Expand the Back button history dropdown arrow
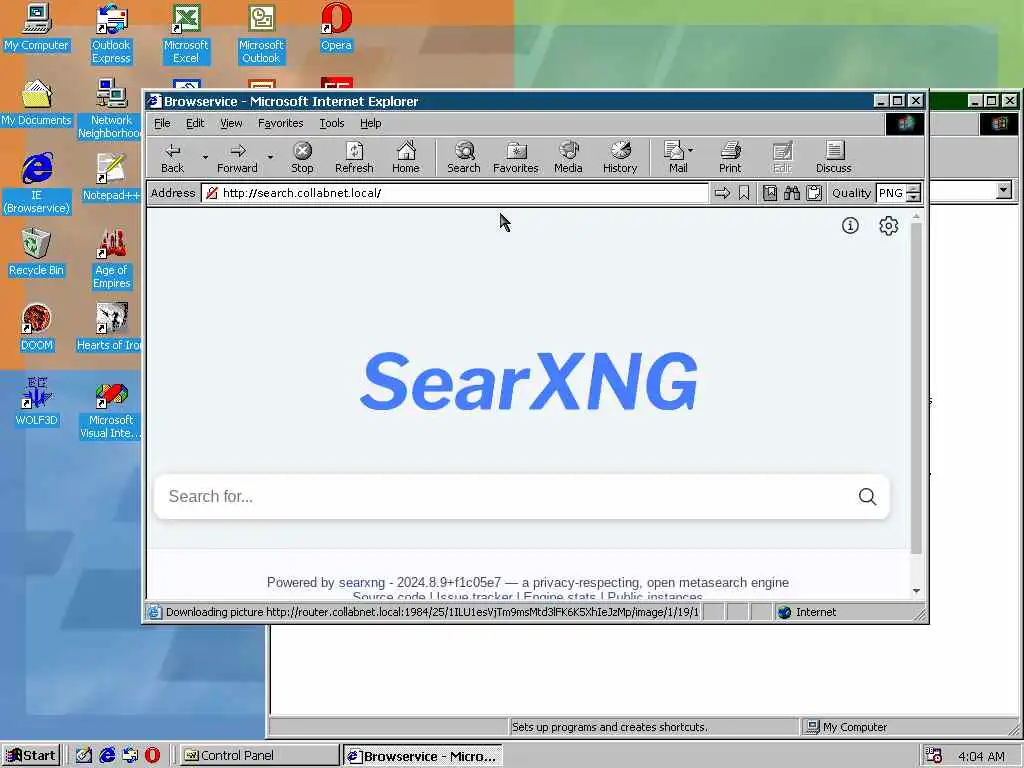Viewport: 1024px width, 768px height. 205,157
